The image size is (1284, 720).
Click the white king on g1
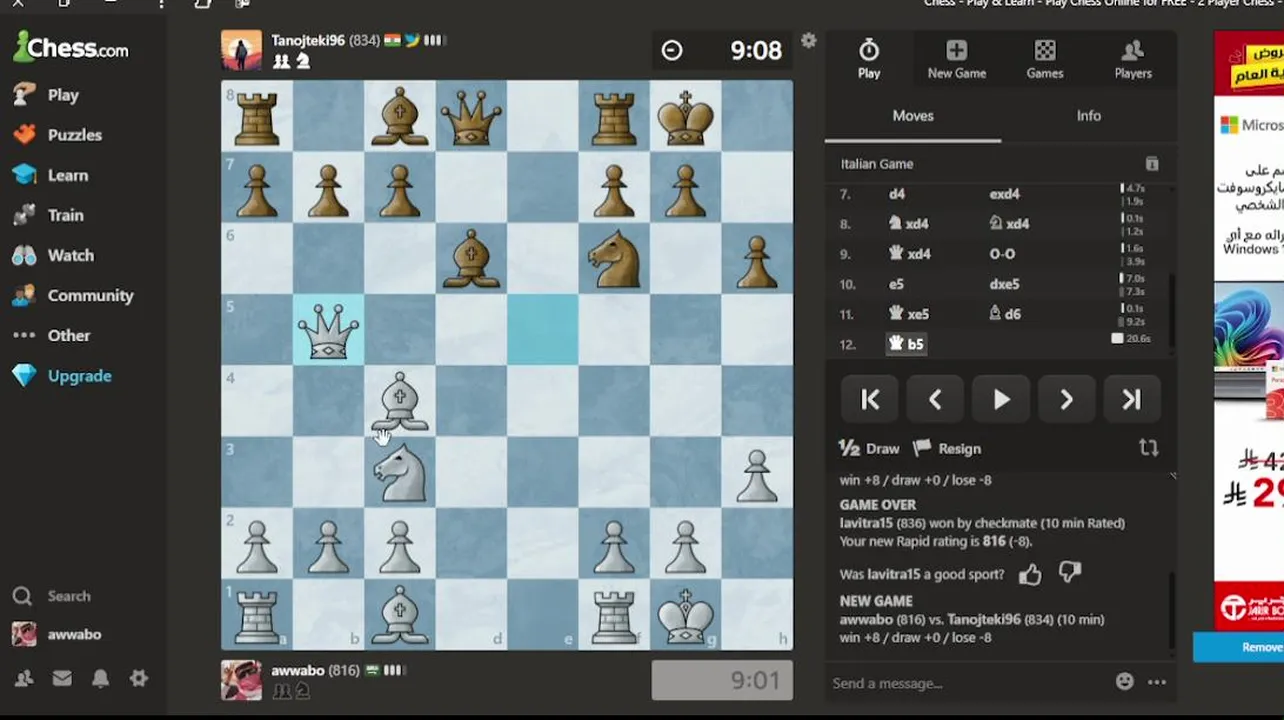685,614
